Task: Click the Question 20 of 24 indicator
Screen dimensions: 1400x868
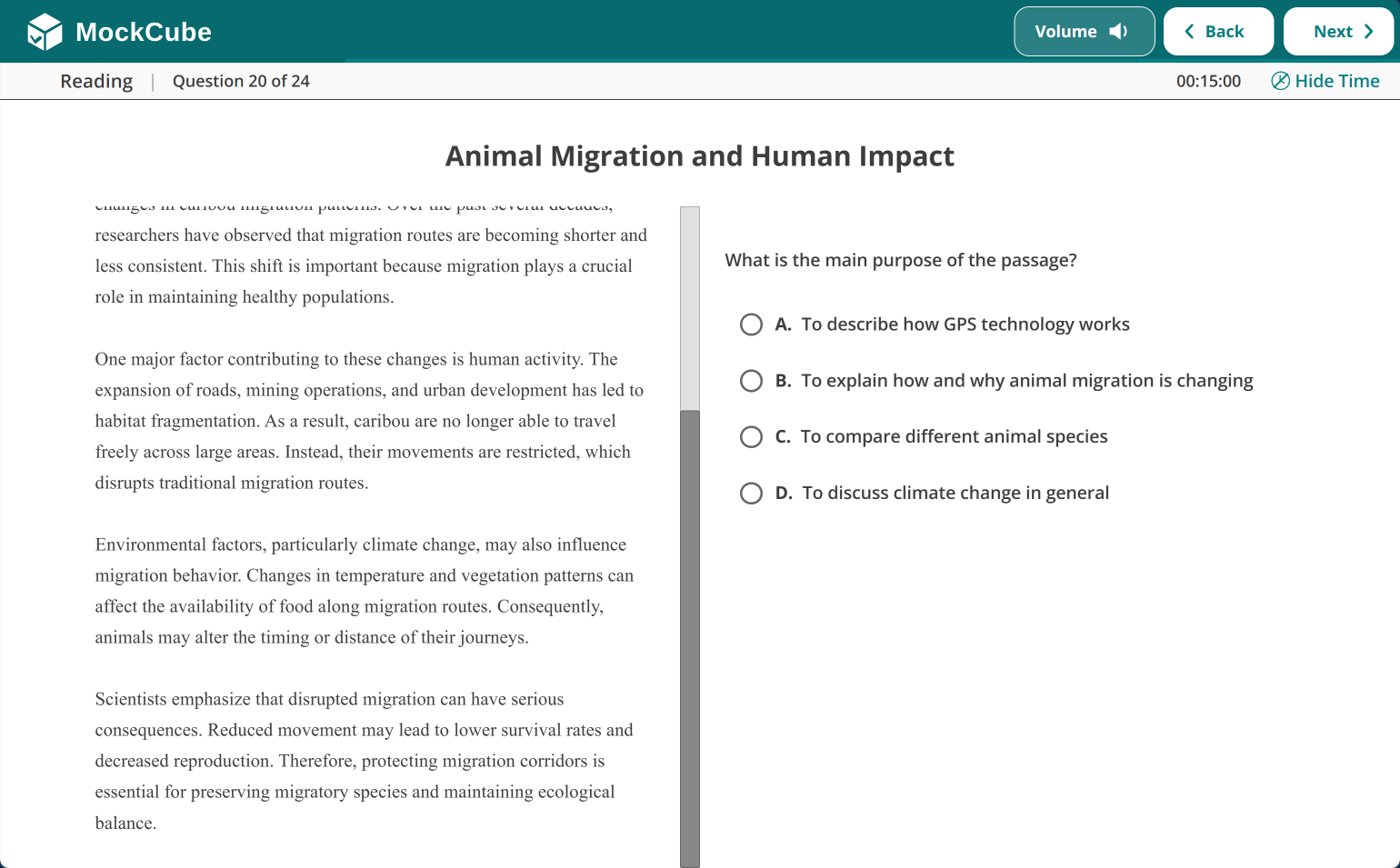Action: (241, 81)
